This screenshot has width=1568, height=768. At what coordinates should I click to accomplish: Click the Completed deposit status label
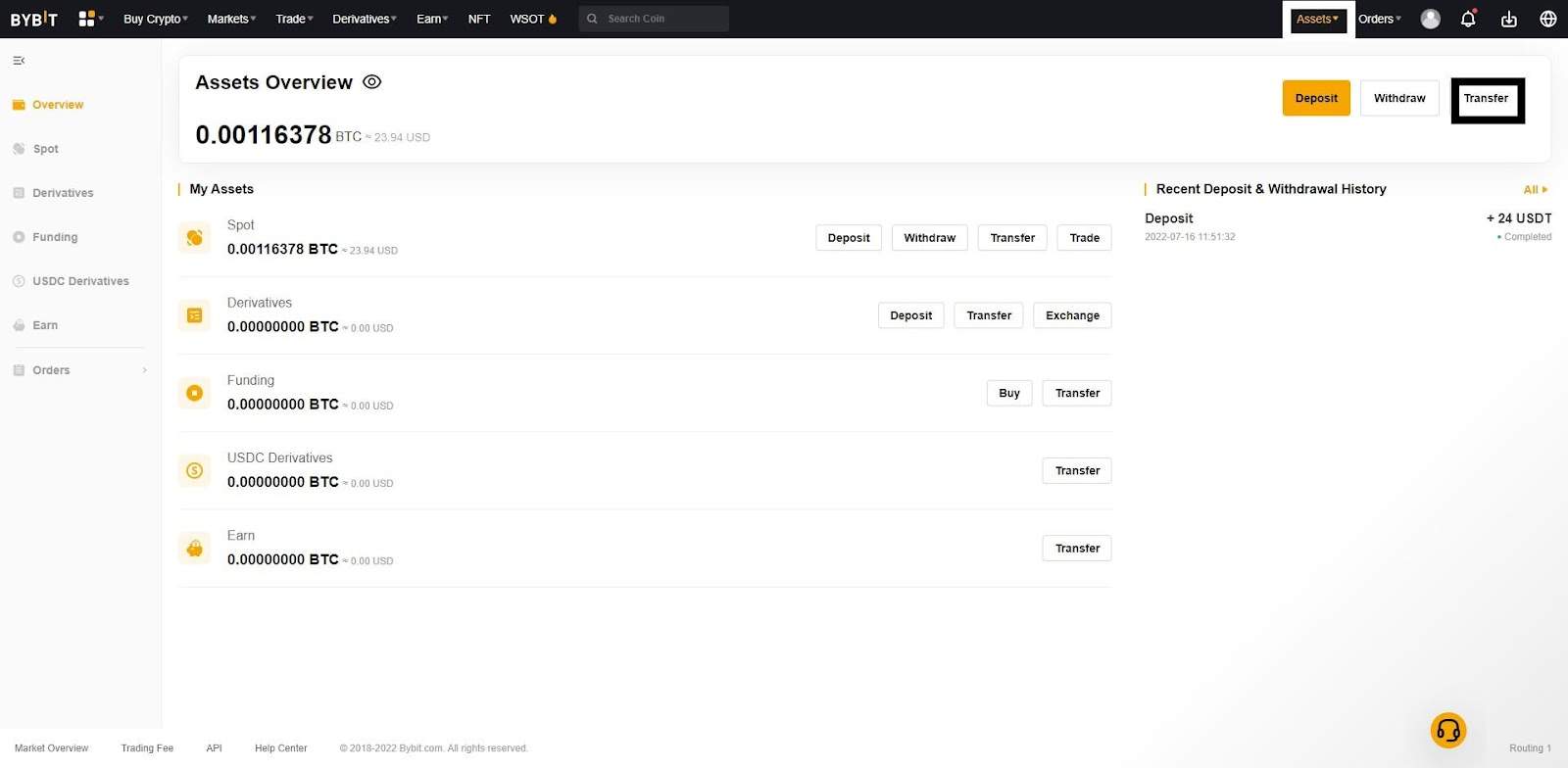point(1524,237)
